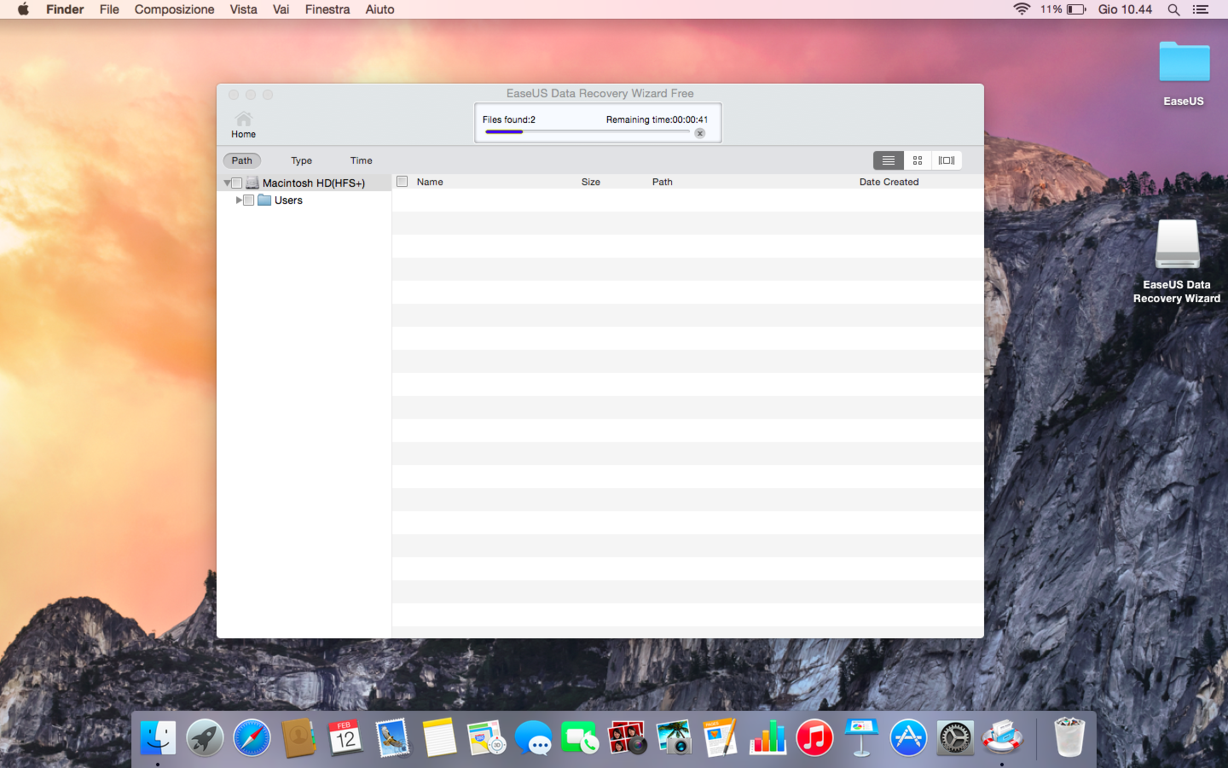This screenshot has height=768, width=1228.
Task: Click the Macintosh HD drive icon
Action: 252,183
